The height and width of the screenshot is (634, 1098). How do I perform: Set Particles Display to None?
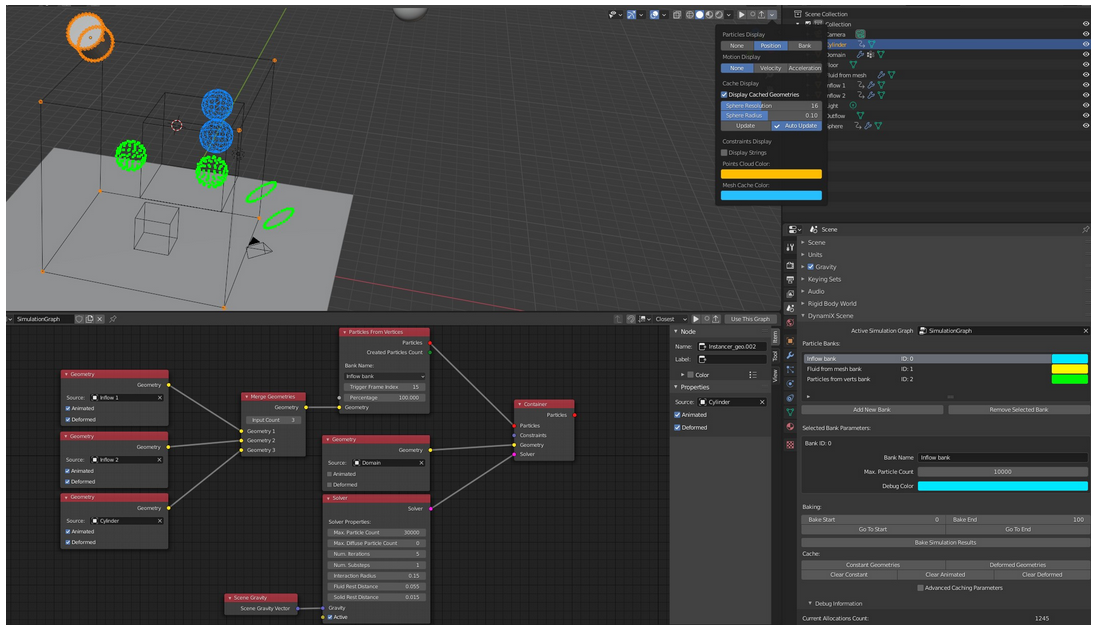737,46
